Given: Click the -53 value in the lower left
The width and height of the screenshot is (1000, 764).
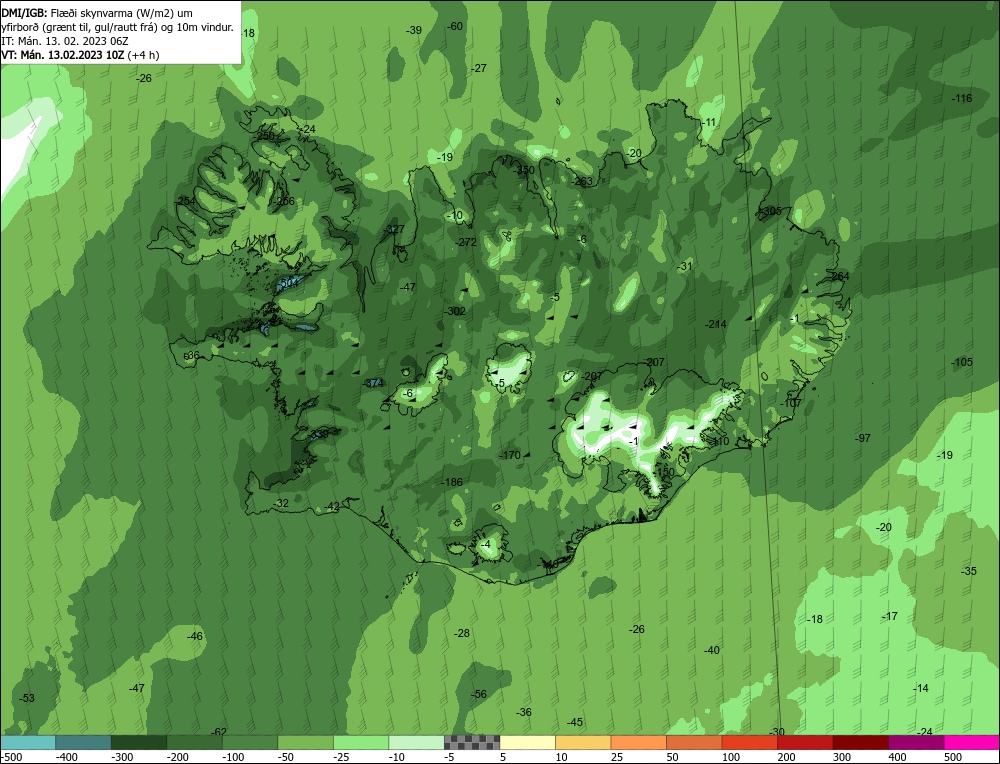Looking at the screenshot, I should tap(27, 698).
